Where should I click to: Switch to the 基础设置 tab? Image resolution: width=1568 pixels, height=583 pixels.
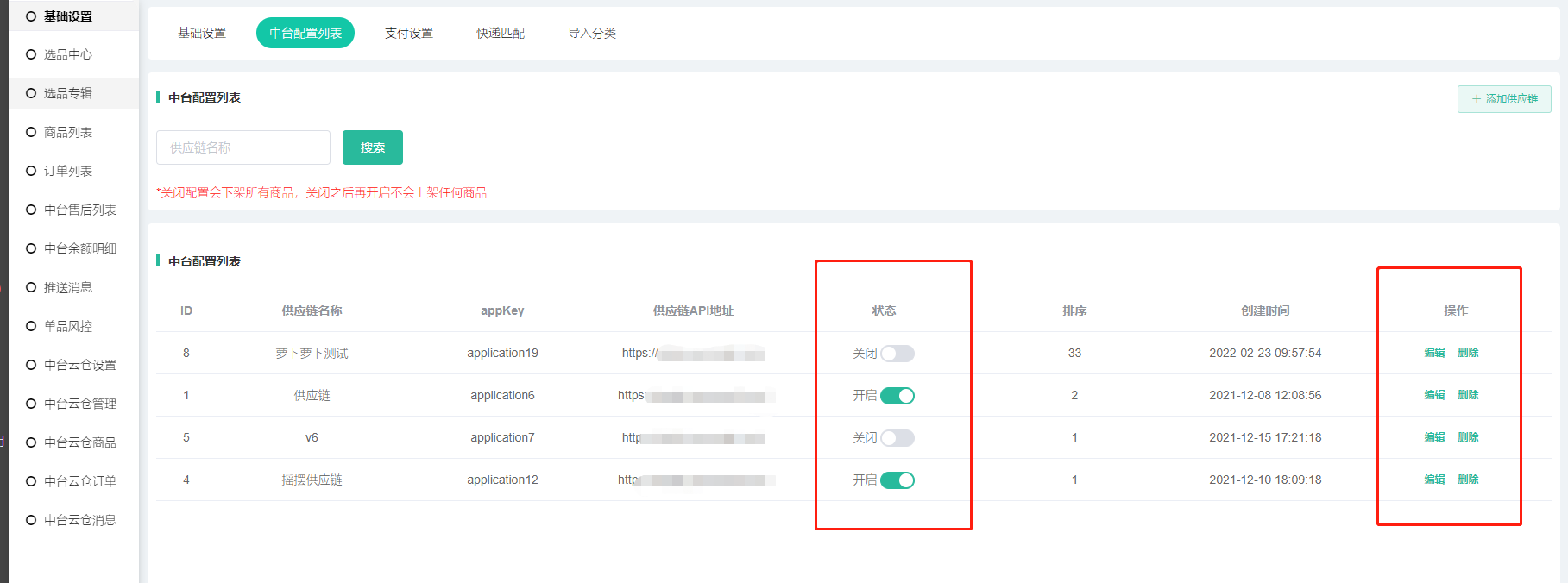pyautogui.click(x=201, y=33)
